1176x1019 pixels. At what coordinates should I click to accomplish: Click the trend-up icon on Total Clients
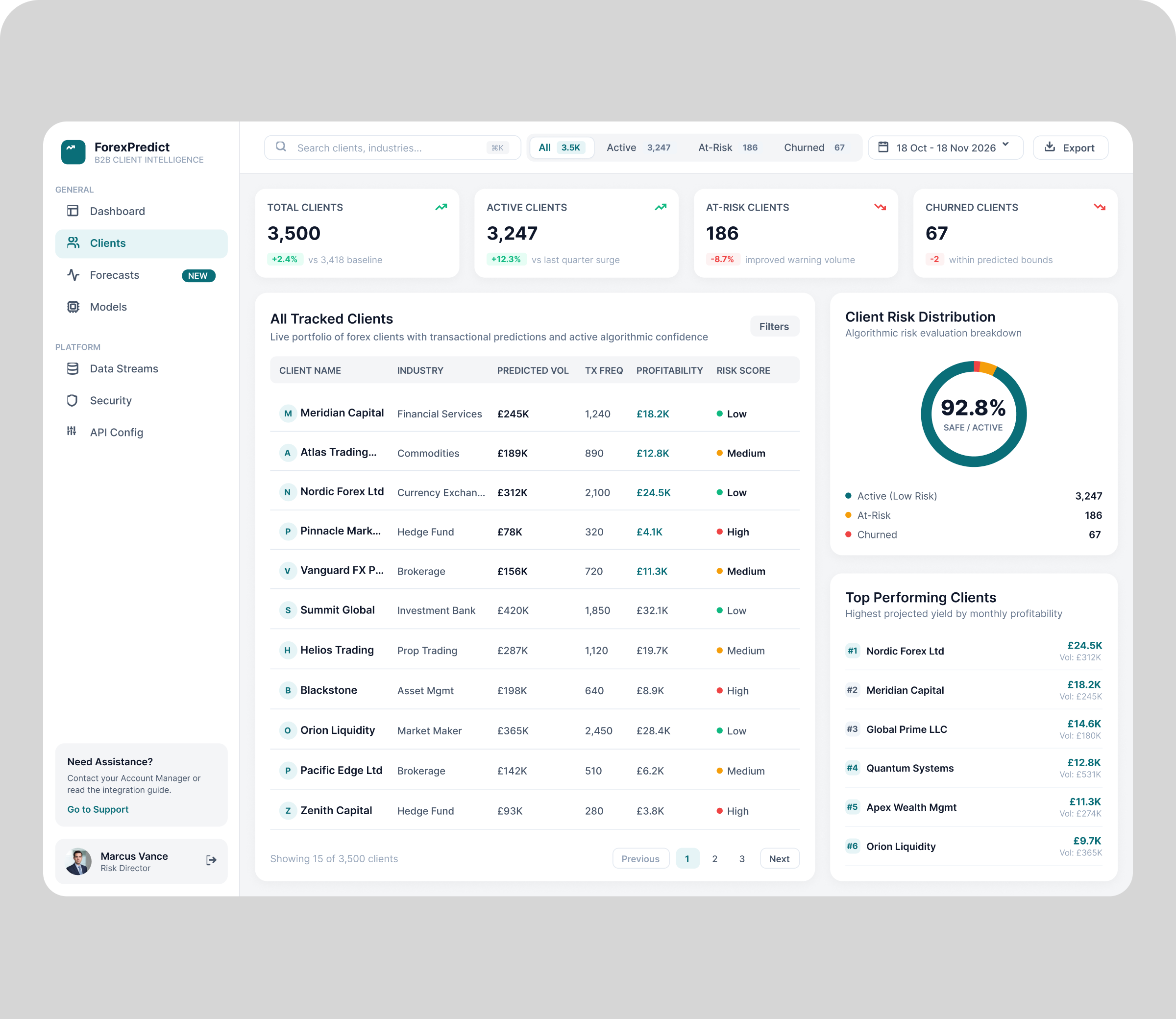click(441, 207)
